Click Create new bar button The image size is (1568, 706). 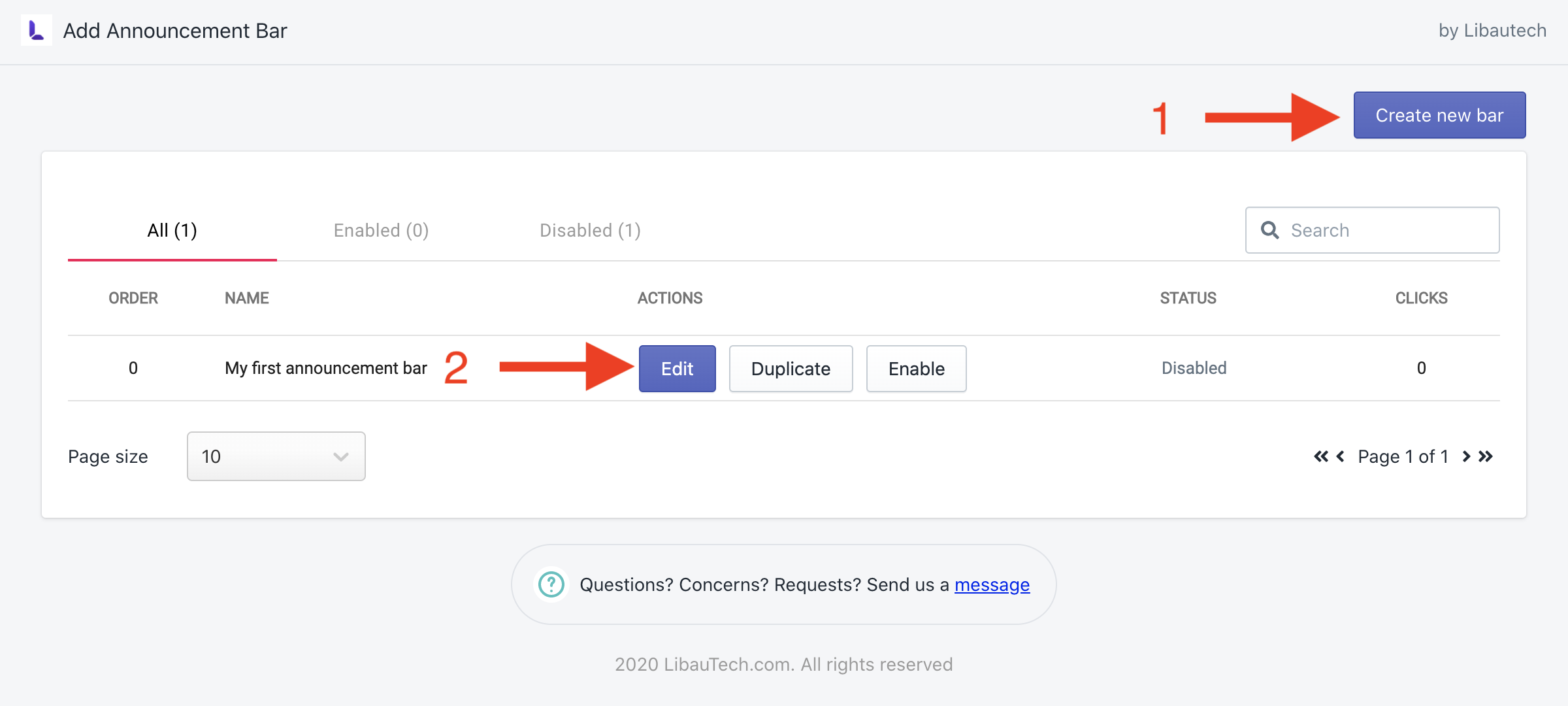[1439, 115]
